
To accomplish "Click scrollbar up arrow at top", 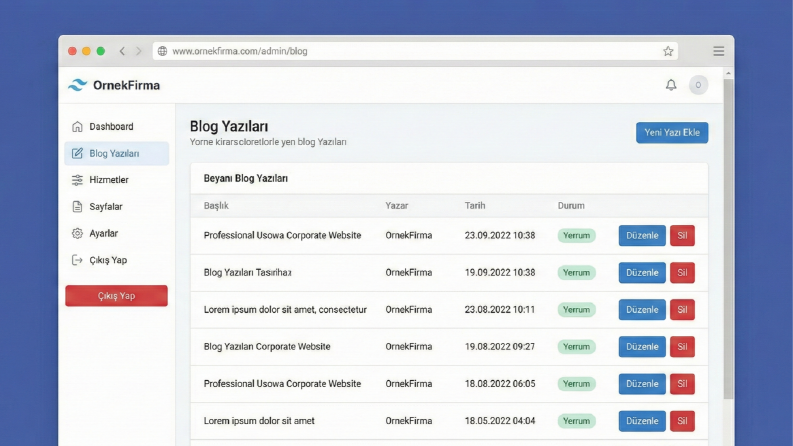I will click(x=728, y=73).
